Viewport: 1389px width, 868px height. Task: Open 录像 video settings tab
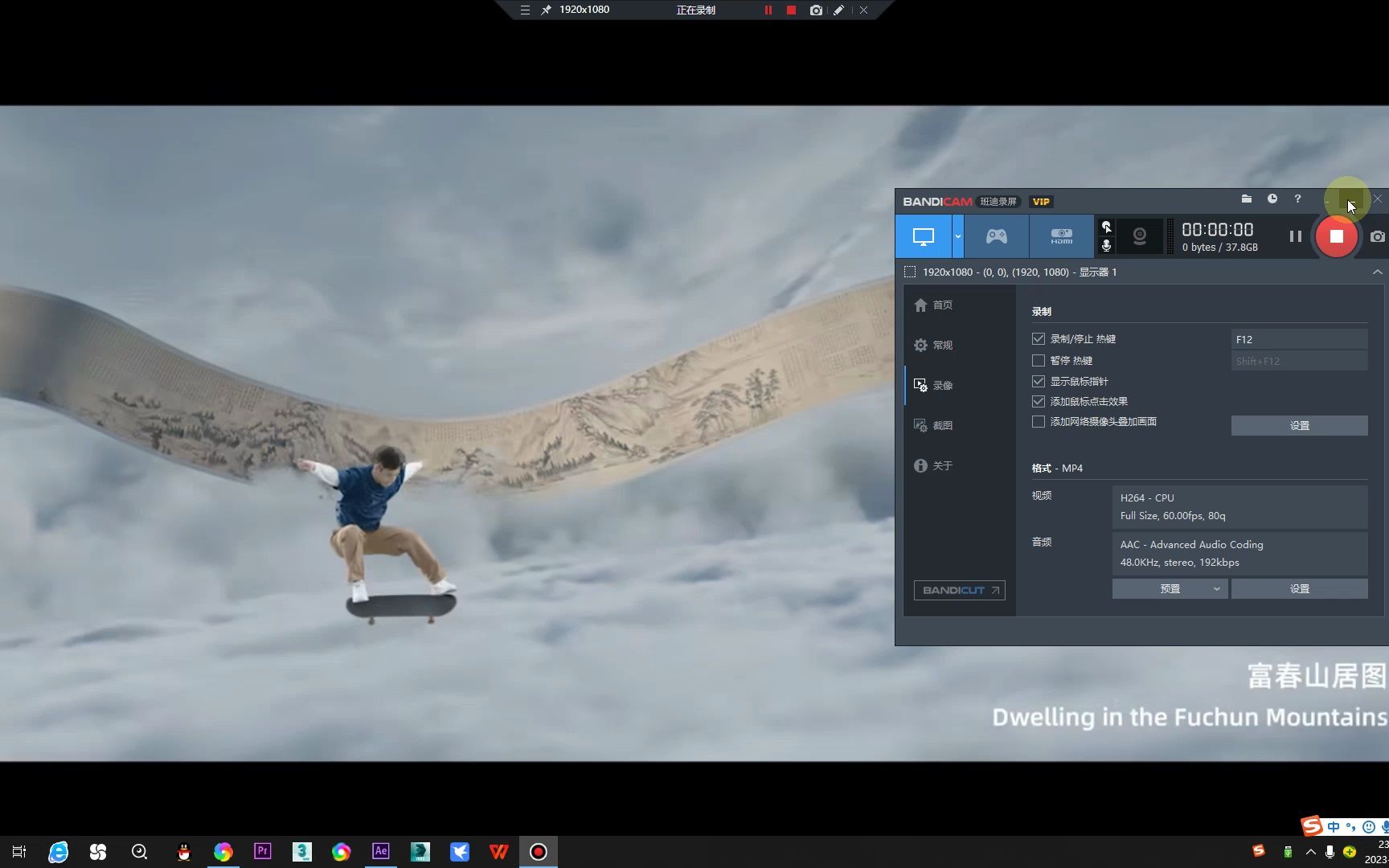(933, 386)
